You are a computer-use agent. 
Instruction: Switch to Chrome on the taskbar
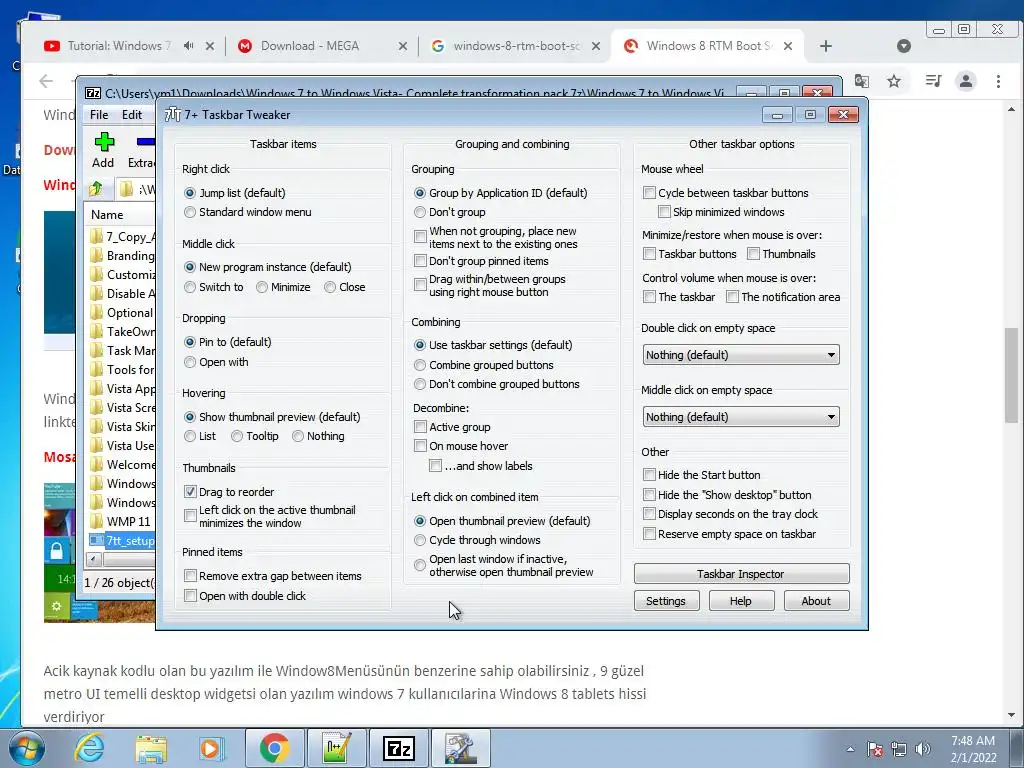(x=275, y=748)
